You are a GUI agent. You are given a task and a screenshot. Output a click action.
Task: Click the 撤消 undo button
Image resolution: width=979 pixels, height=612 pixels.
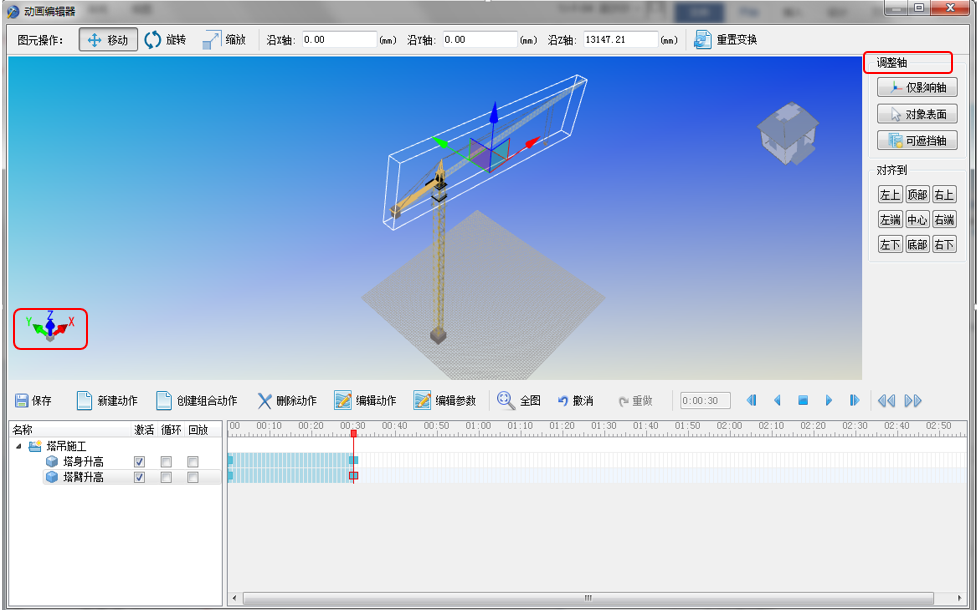pyautogui.click(x=575, y=400)
